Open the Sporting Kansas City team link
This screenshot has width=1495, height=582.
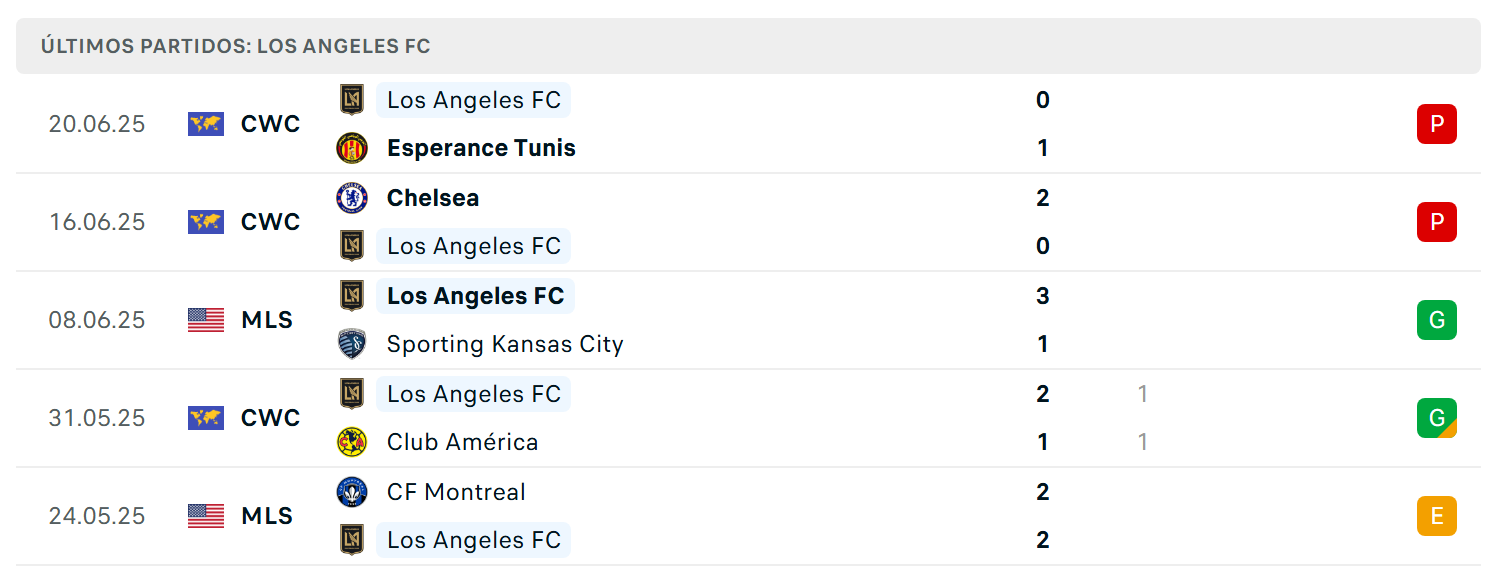point(505,344)
